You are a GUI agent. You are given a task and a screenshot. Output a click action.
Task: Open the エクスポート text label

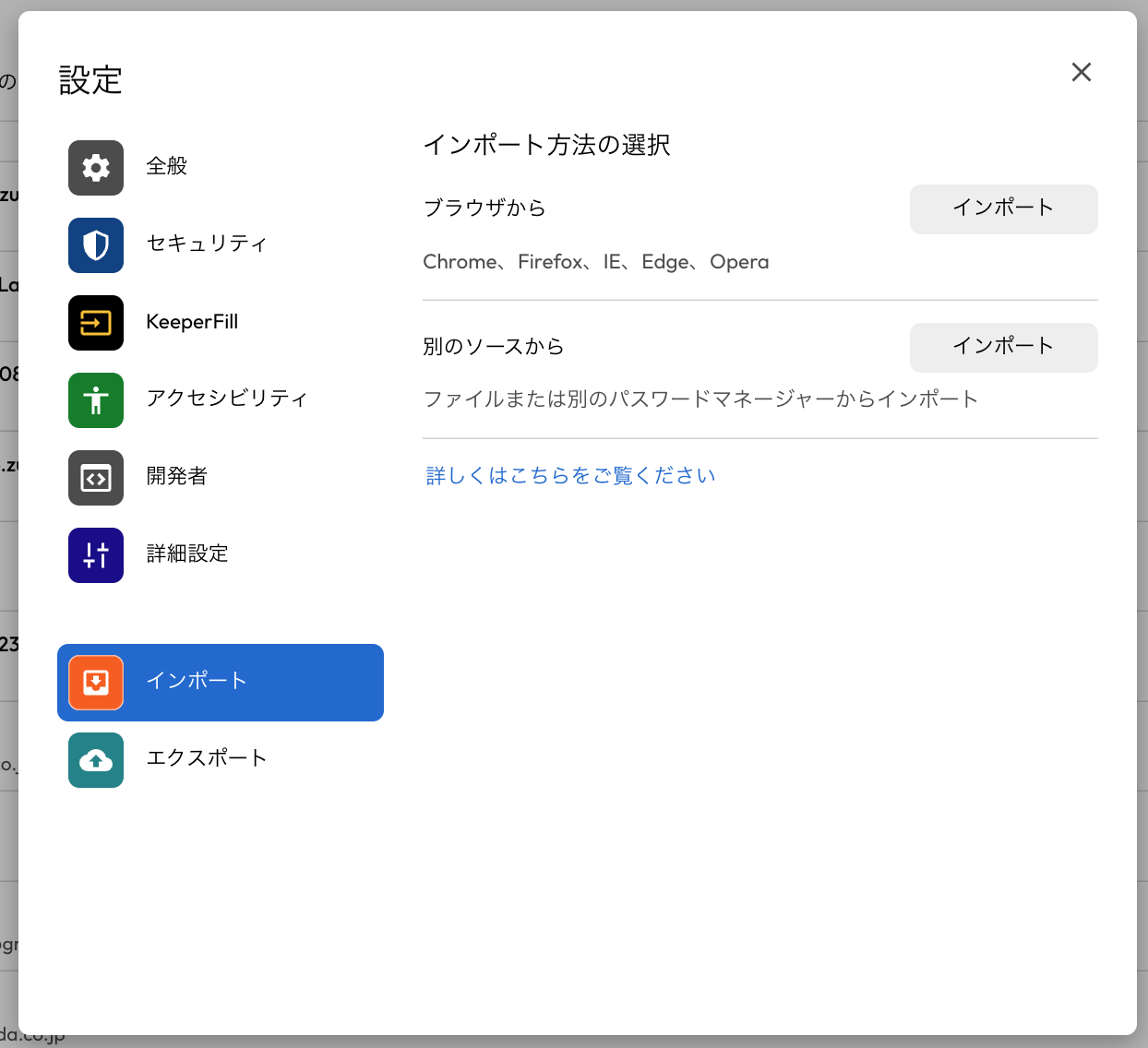point(207,758)
